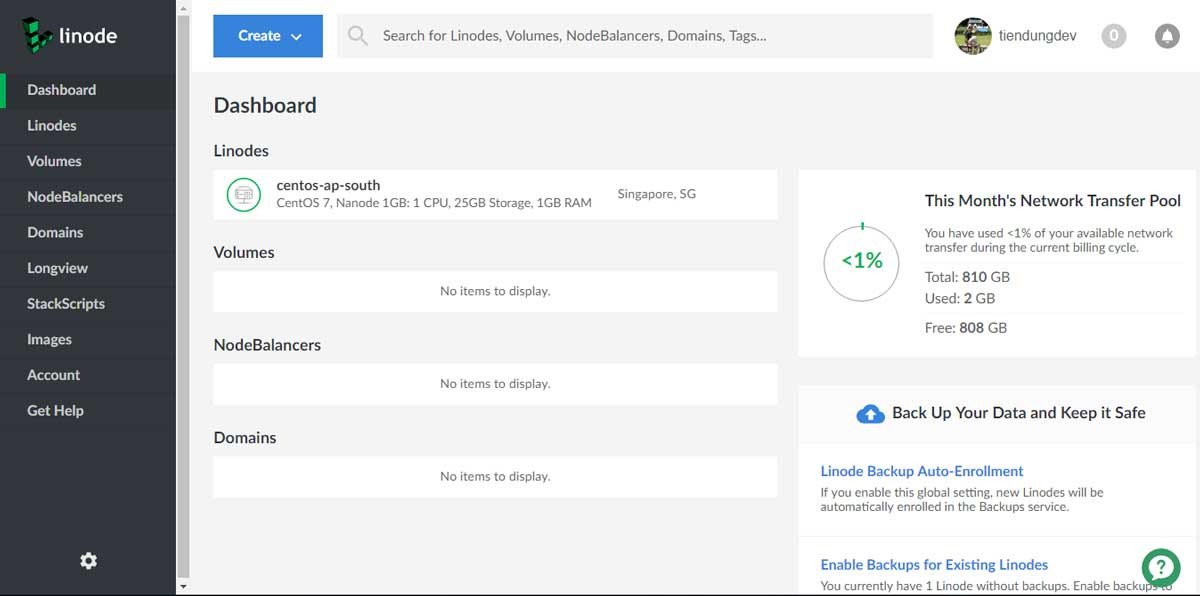Screen dimensions: 1200x596
Task: Click the Volumes section heading
Action: [244, 253]
